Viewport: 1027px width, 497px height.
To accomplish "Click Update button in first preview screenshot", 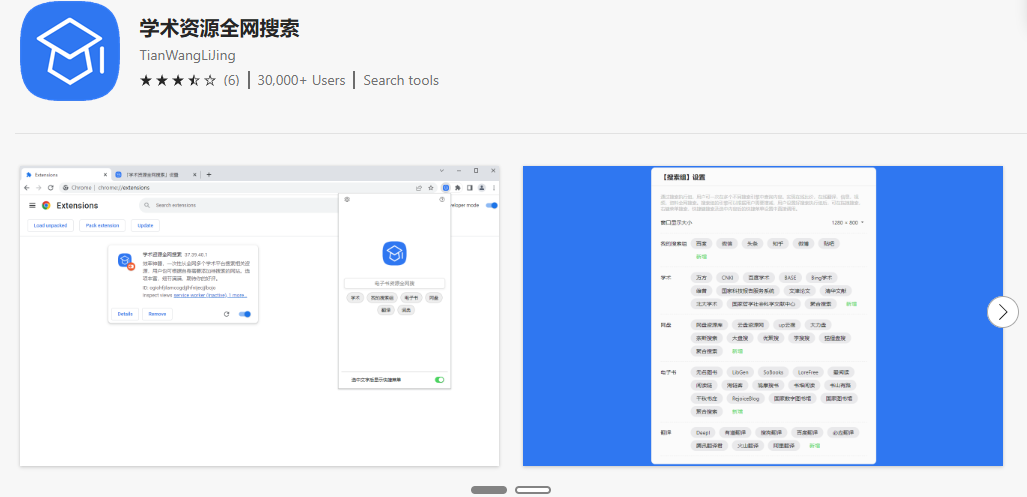I will [145, 225].
